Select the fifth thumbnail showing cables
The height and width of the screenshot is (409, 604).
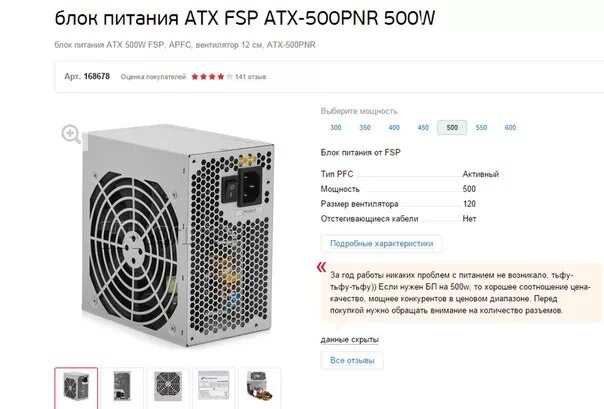(260, 388)
